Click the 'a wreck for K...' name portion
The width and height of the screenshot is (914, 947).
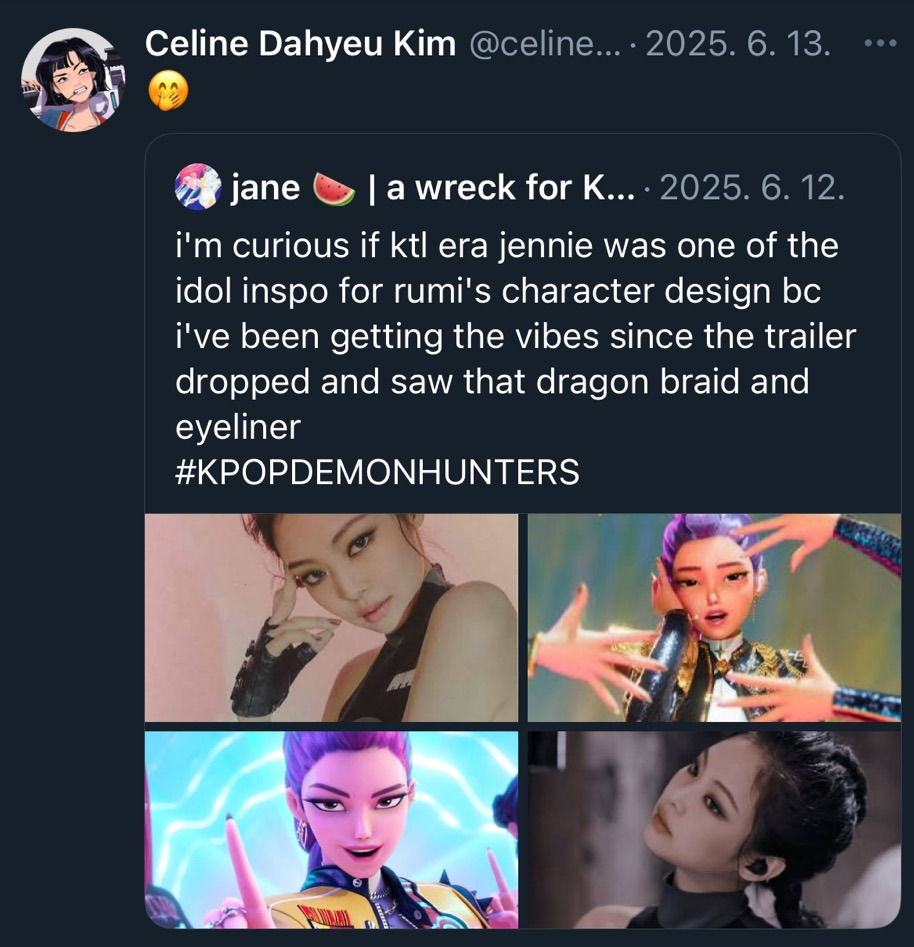510,188
